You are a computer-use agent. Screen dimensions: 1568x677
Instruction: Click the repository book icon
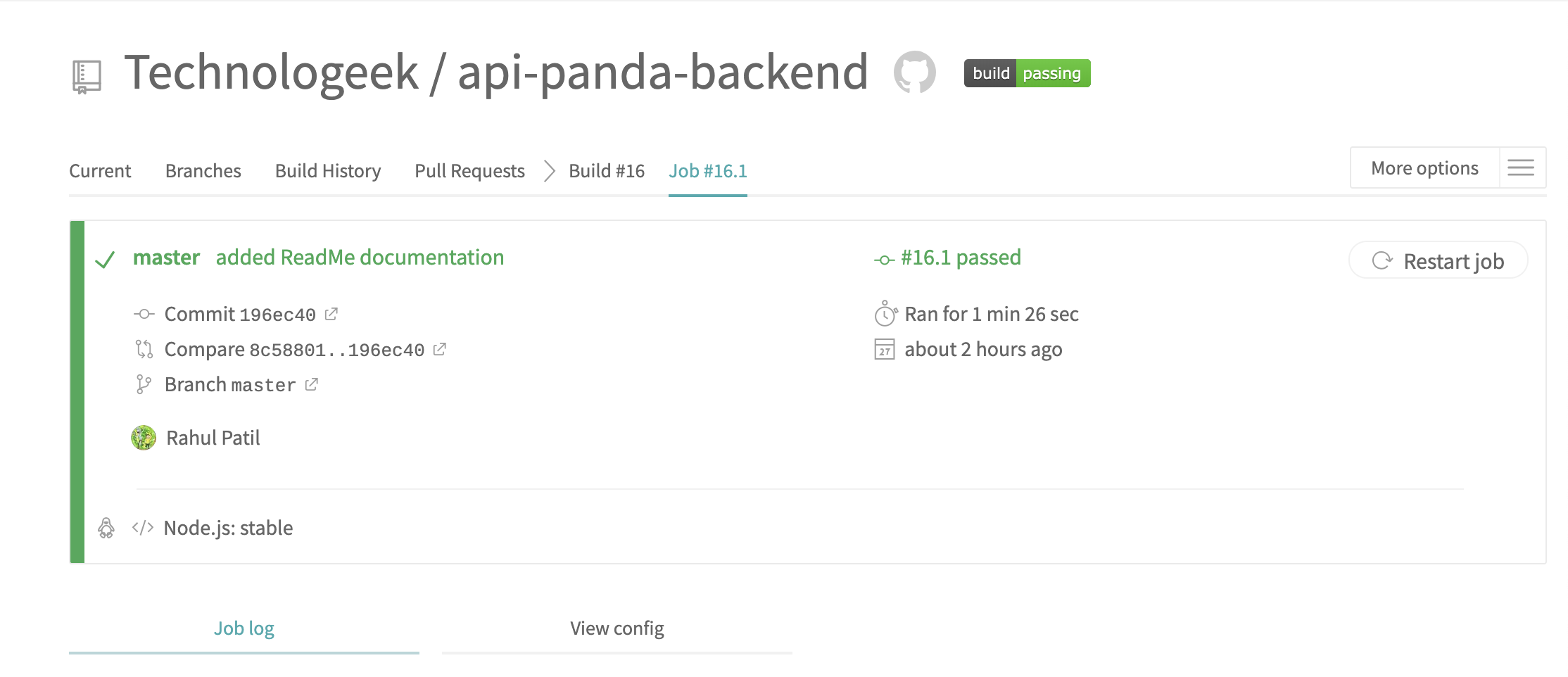87,76
